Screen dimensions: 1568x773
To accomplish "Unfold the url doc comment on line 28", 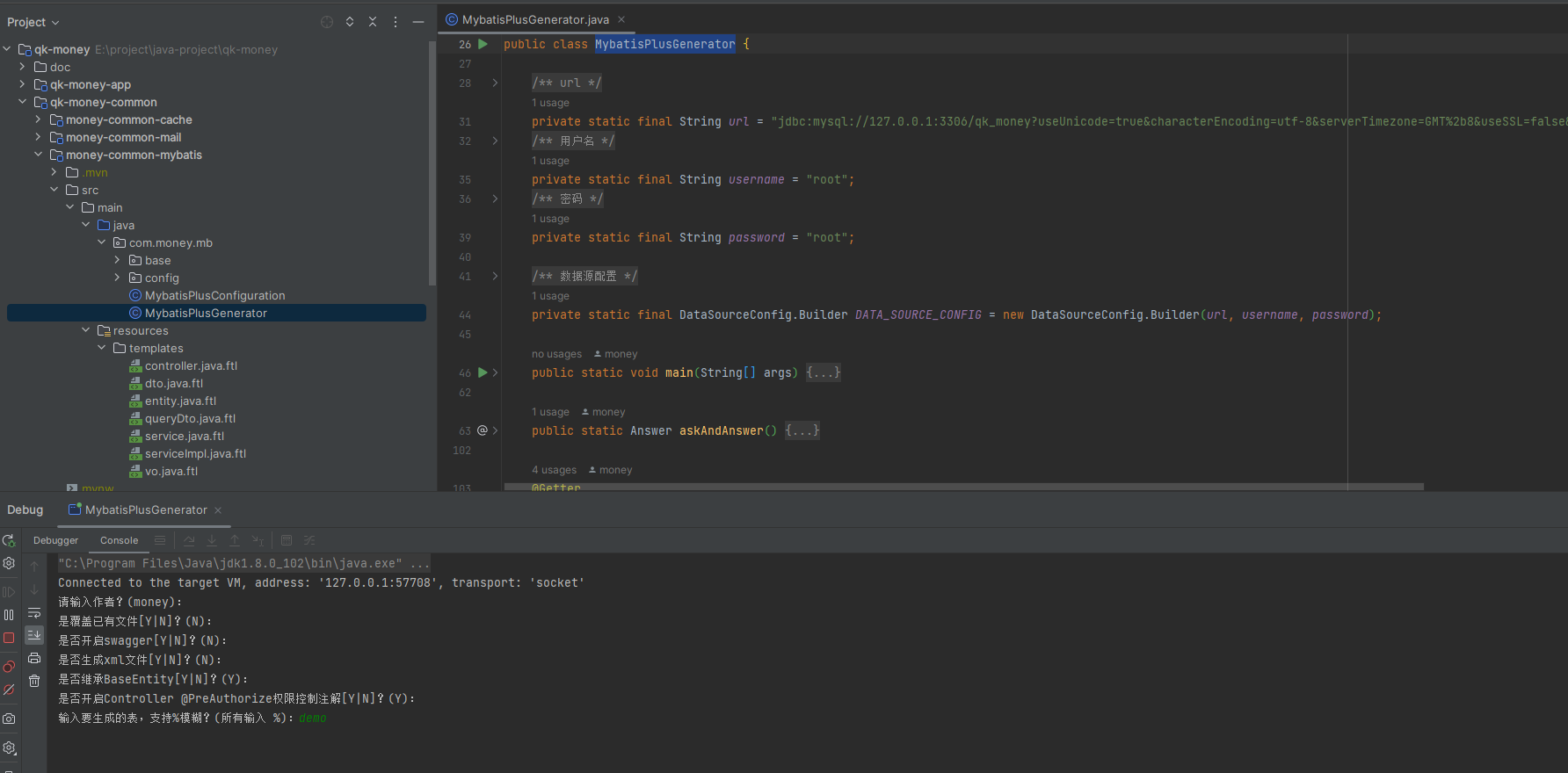I will pyautogui.click(x=495, y=83).
